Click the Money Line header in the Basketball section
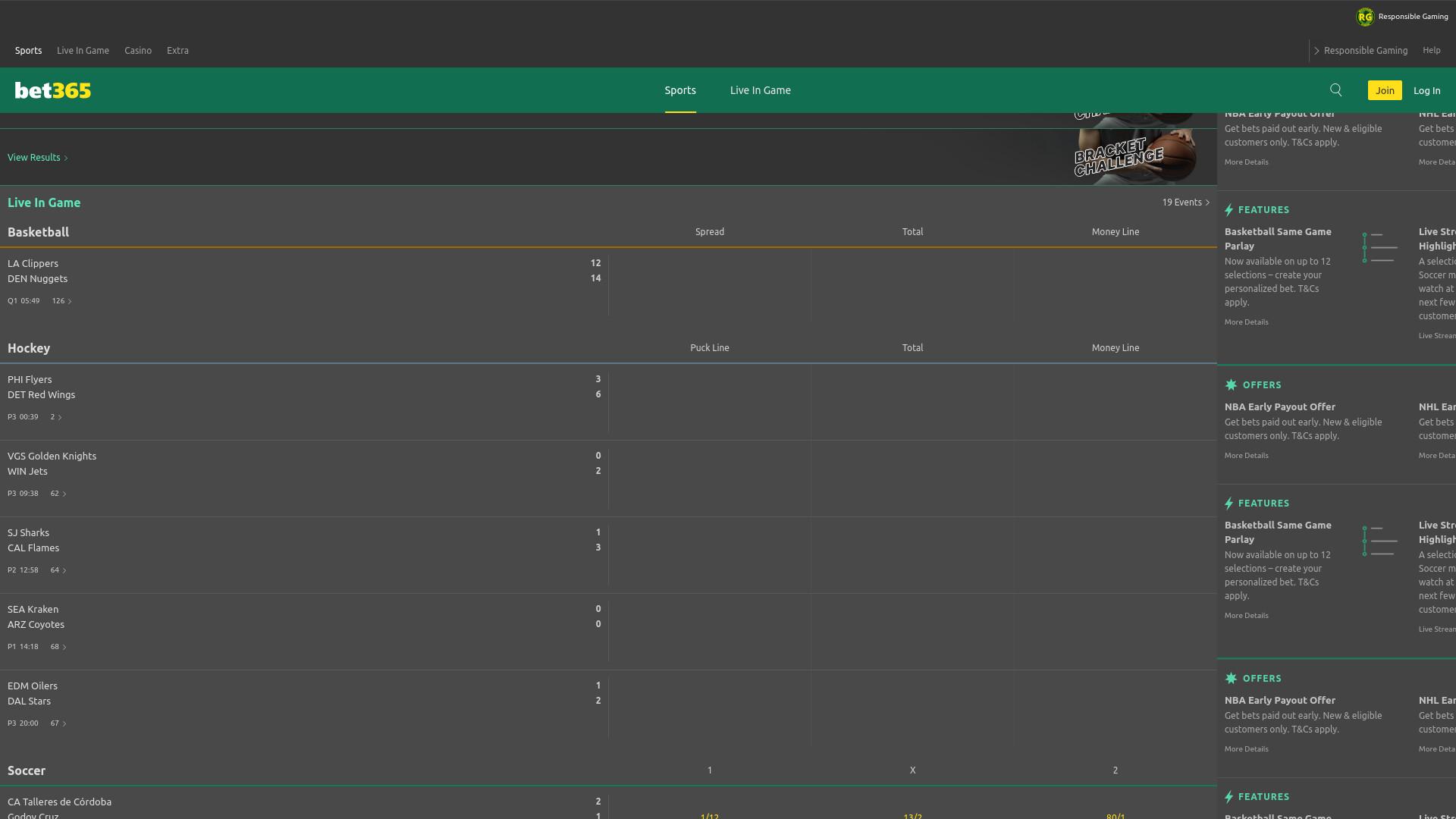This screenshot has width=1456, height=819. [1116, 232]
